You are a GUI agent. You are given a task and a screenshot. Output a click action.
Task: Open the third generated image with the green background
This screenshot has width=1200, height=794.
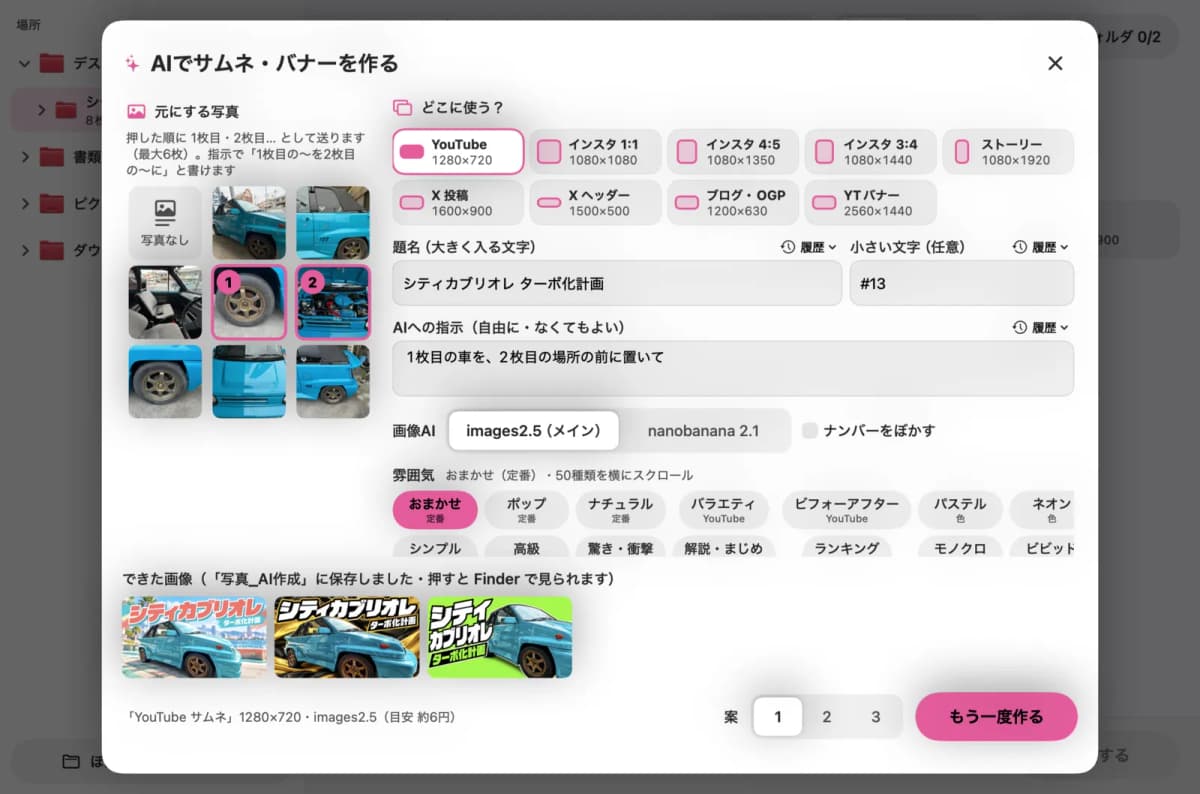point(500,637)
